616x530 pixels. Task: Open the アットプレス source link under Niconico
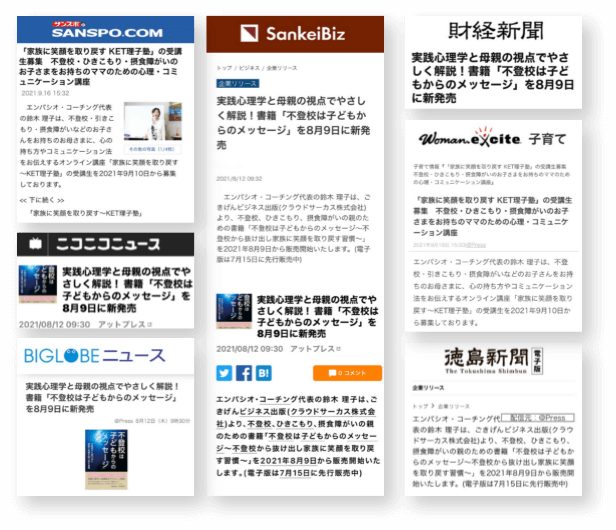(x=120, y=323)
